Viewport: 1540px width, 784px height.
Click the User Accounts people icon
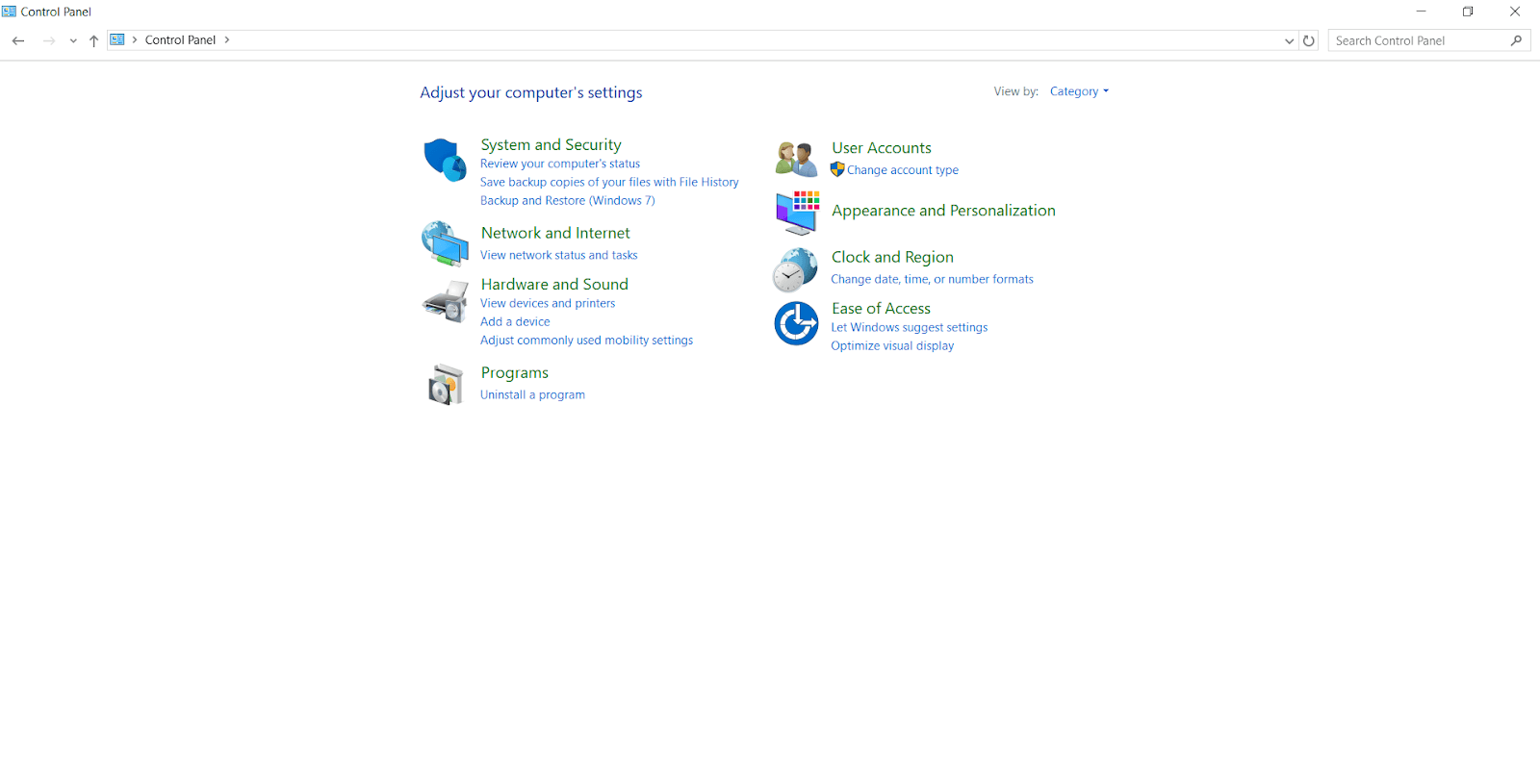[796, 159]
